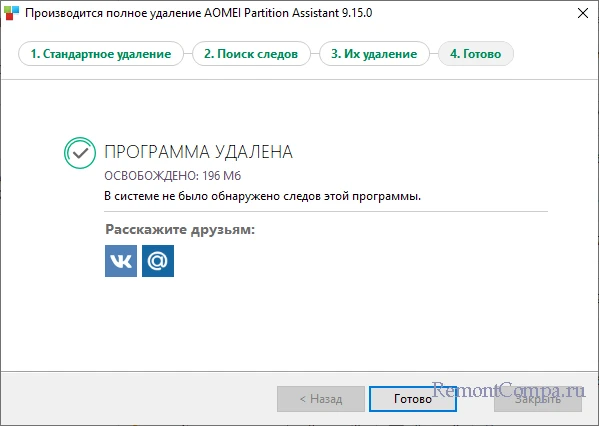599x426 pixels.
Task: Close the uninstall window with X
Action: coord(583,13)
